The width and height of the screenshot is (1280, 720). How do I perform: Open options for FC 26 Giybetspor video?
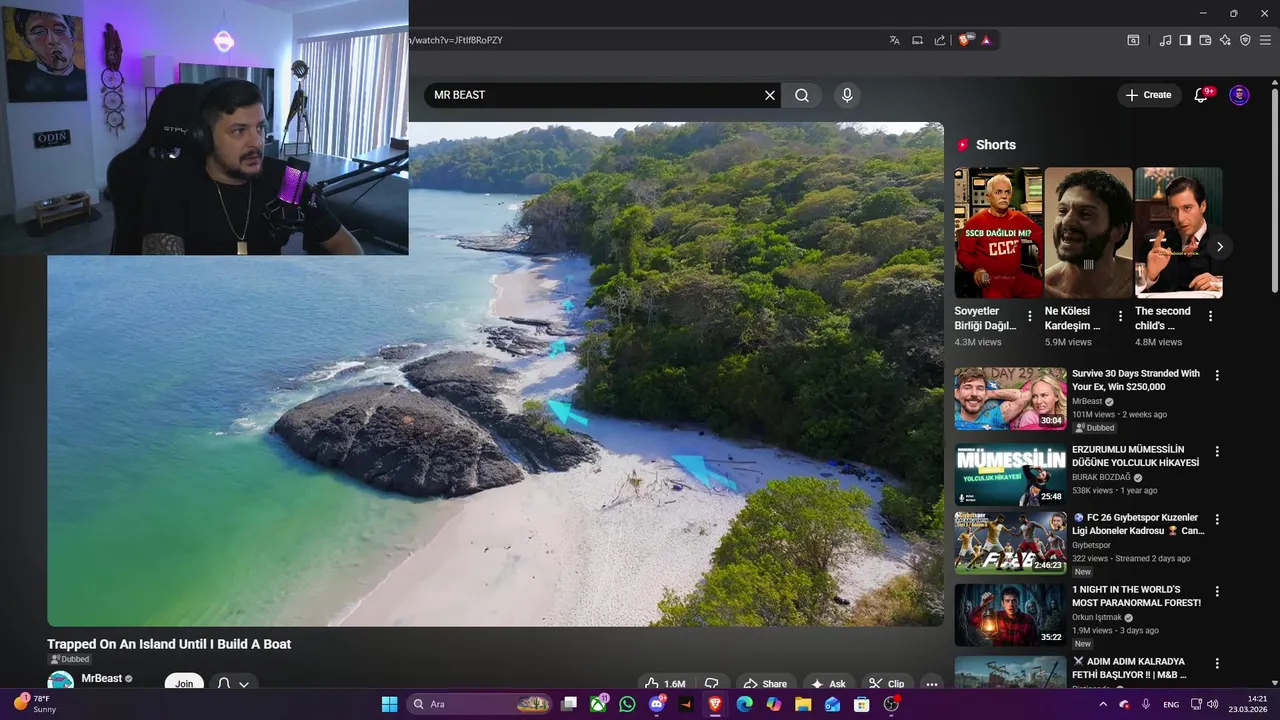click(1217, 520)
